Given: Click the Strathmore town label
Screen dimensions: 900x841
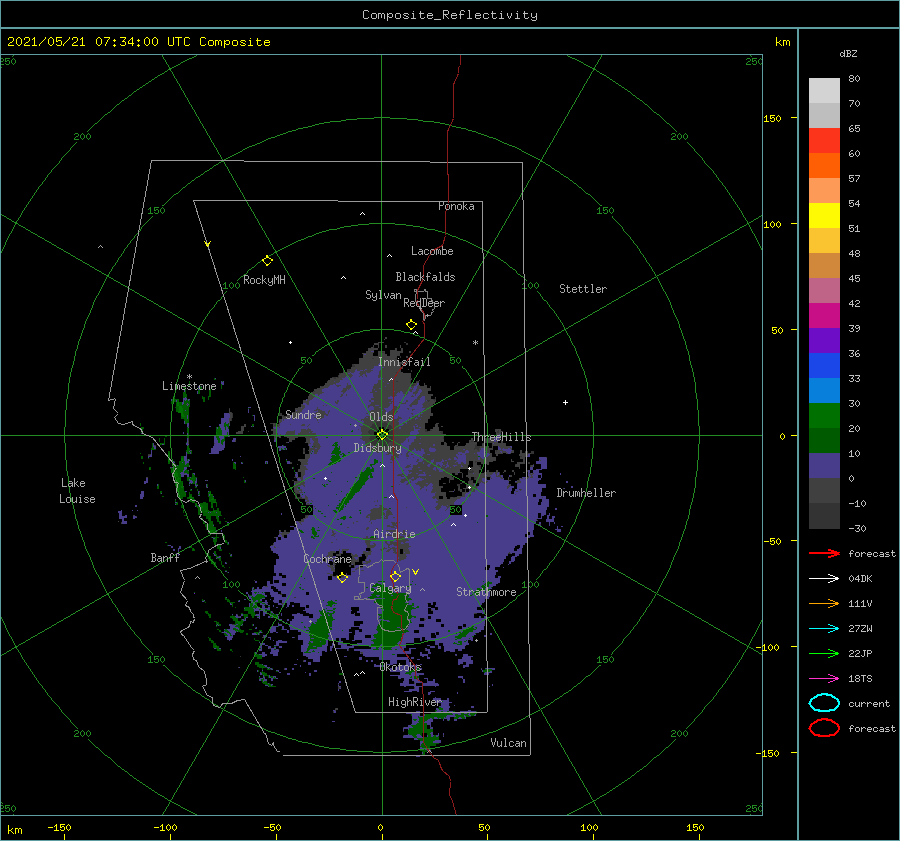Looking at the screenshot, I should [x=486, y=592].
